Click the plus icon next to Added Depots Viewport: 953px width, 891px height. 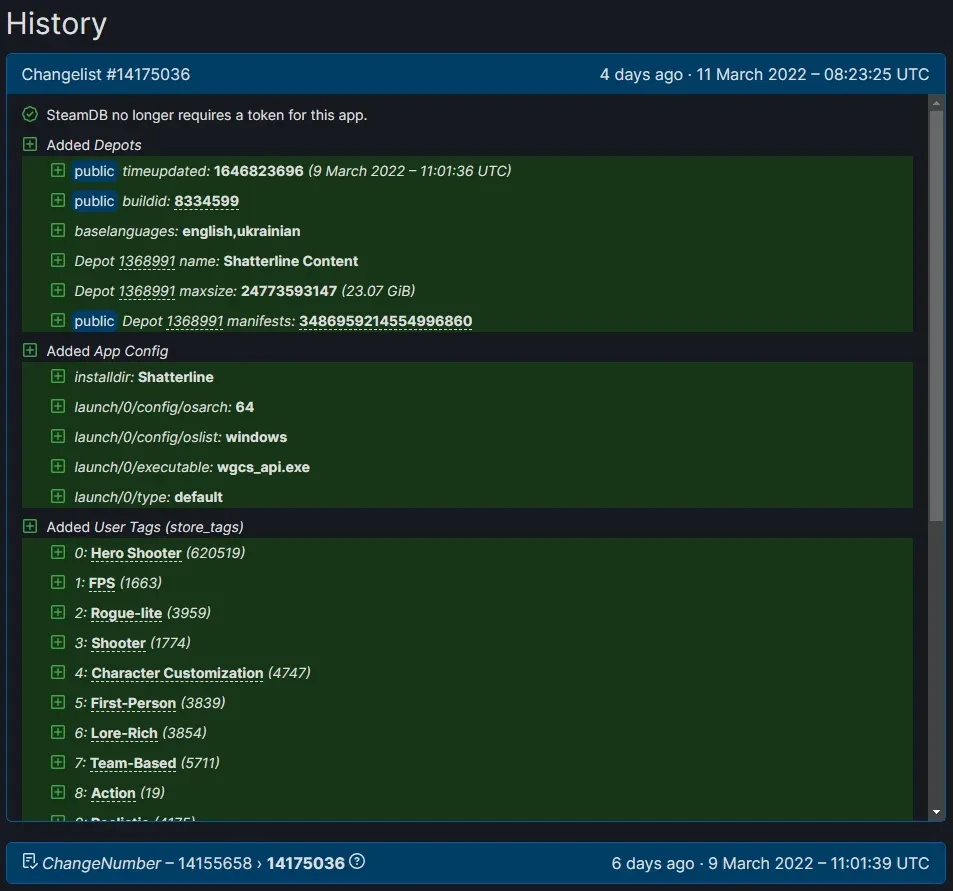pos(30,145)
